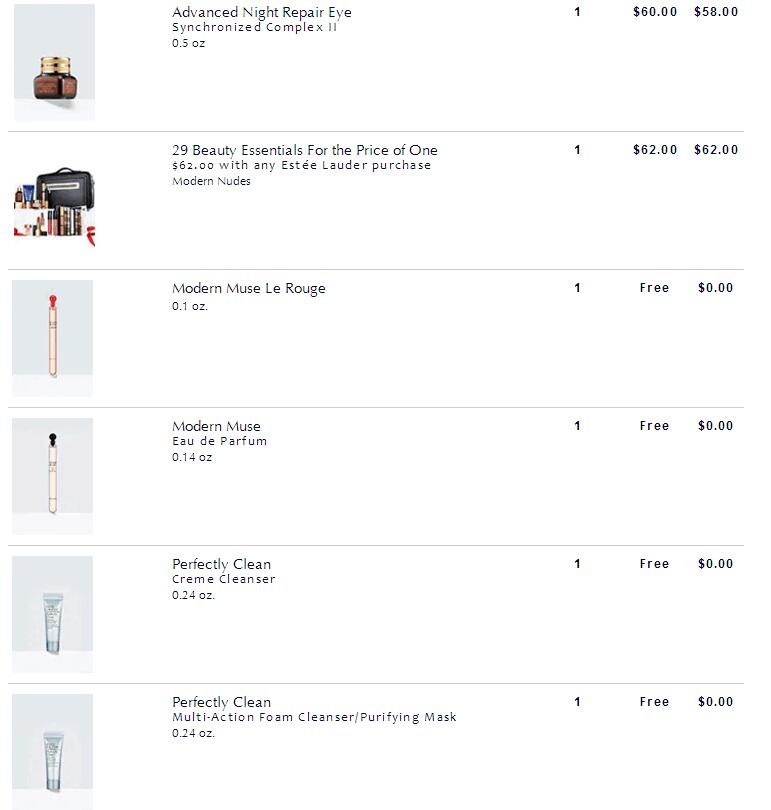Click the Free price for Modern Muse Le Rouge

click(x=654, y=288)
